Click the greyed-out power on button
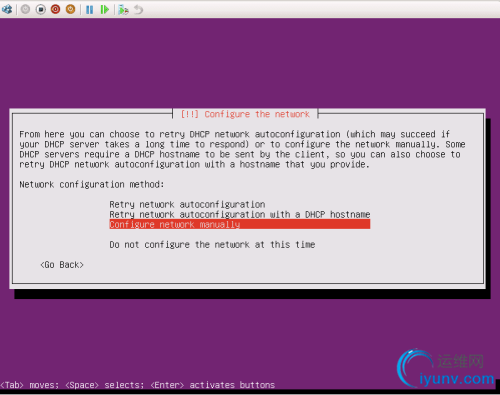500x395 pixels. pos(25,9)
